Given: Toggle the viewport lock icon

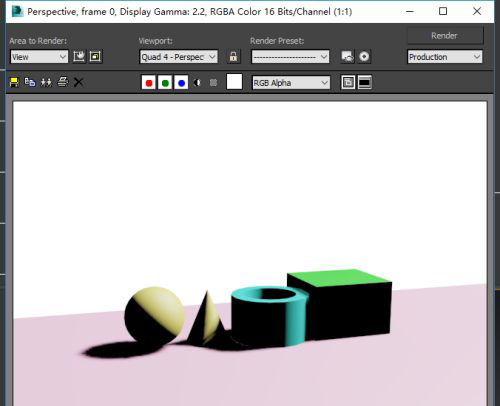Looking at the screenshot, I should 233,57.
